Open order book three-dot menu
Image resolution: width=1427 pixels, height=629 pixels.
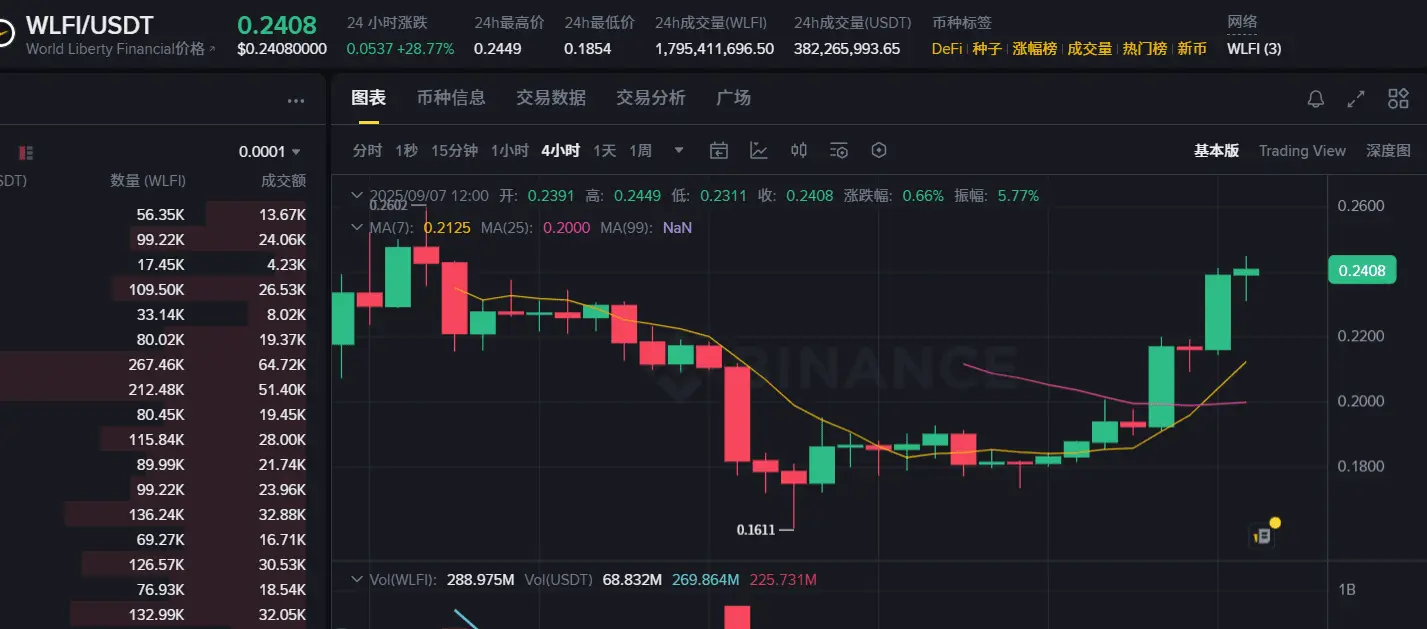295,101
